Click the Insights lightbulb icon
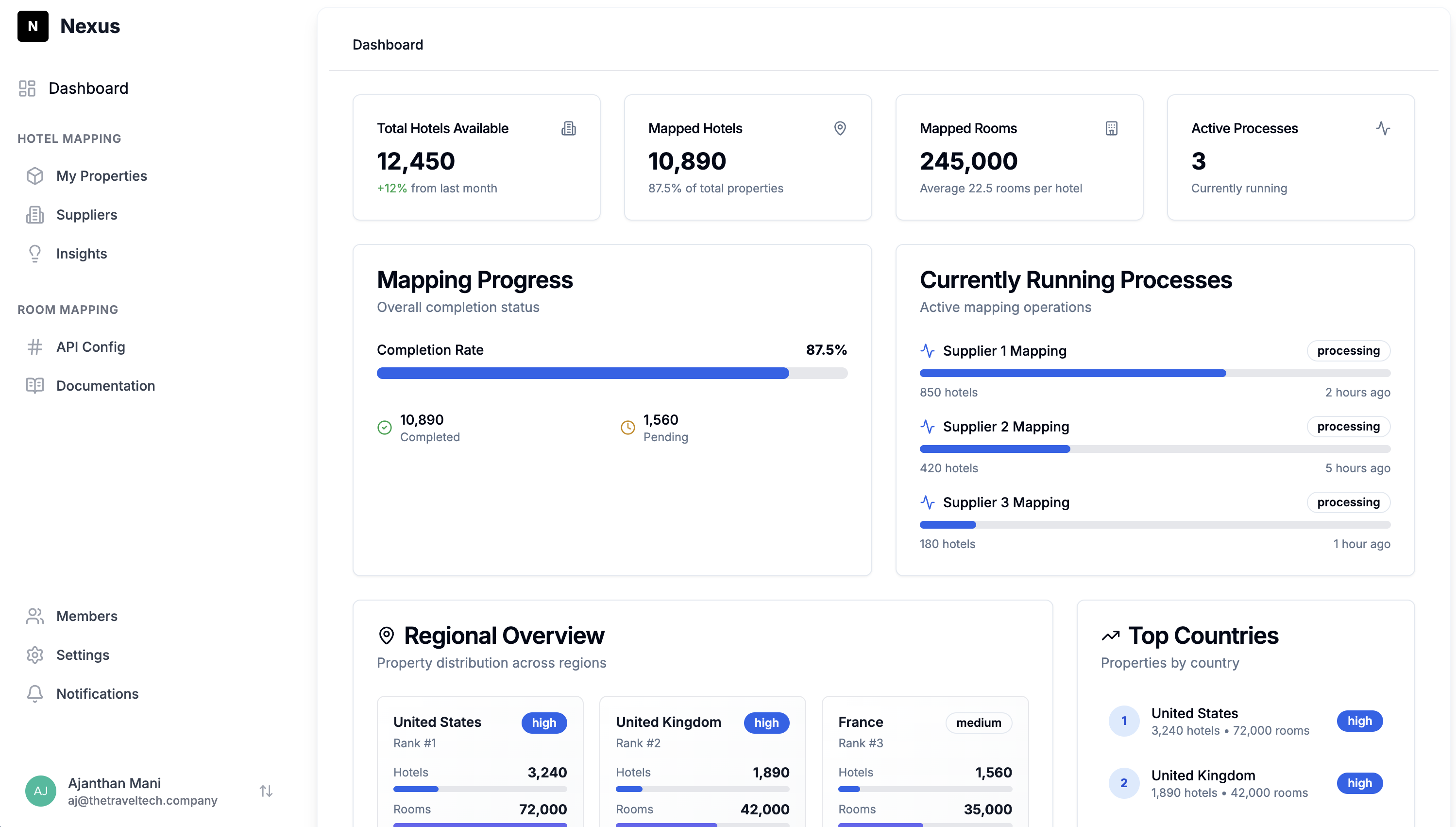This screenshot has width=1456, height=827. coord(34,253)
